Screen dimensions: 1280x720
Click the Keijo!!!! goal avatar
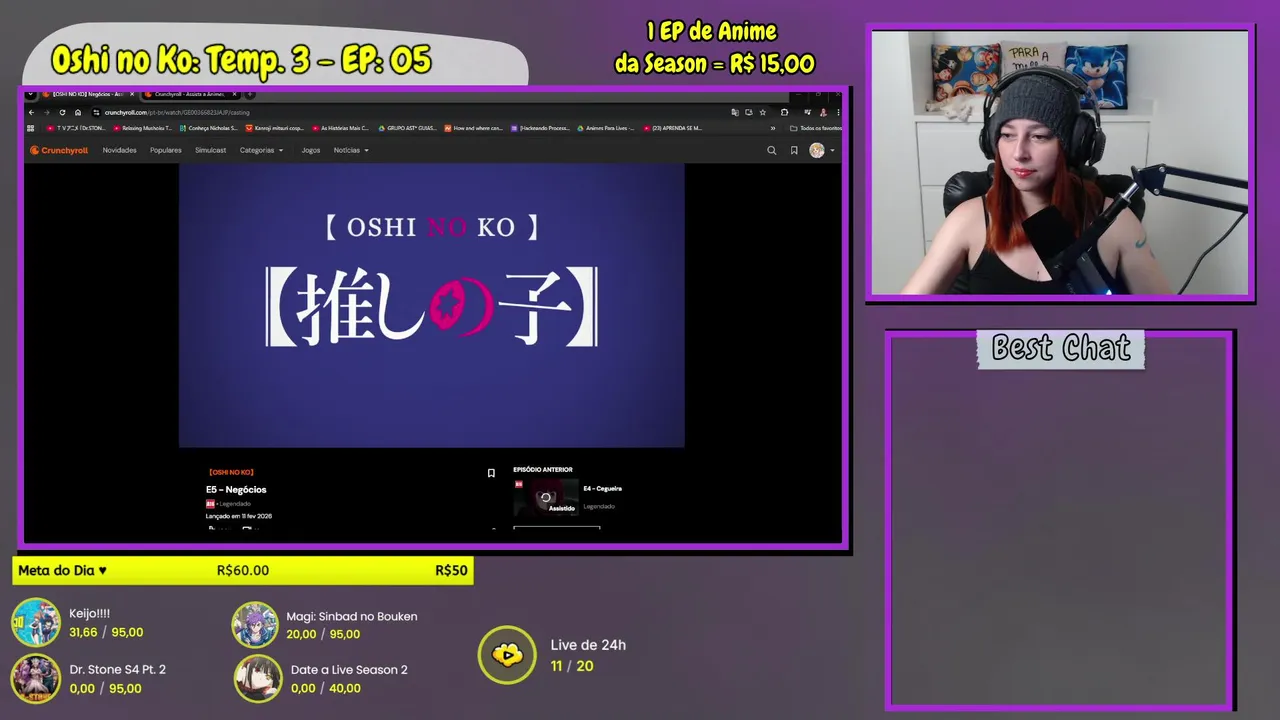click(36, 623)
